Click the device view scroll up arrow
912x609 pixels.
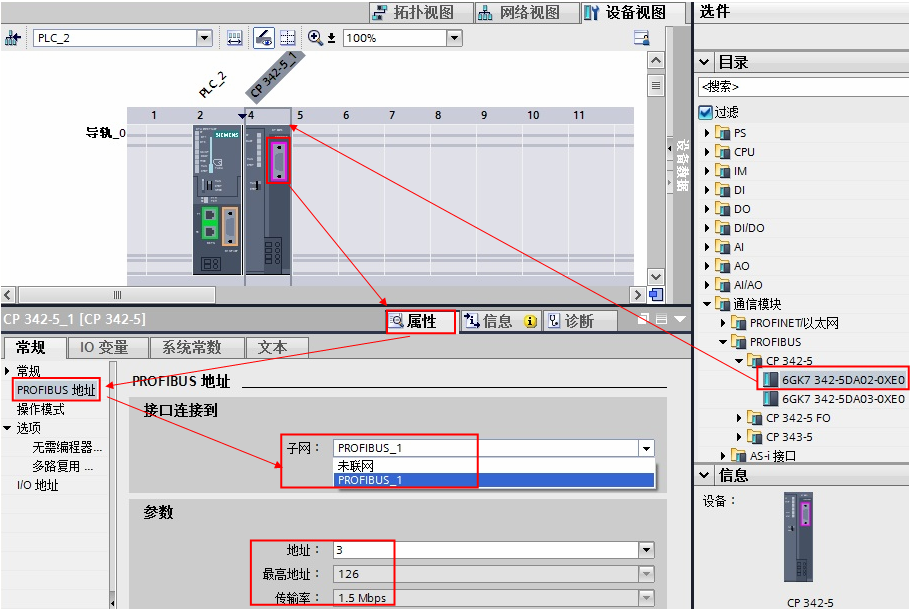[x=656, y=60]
